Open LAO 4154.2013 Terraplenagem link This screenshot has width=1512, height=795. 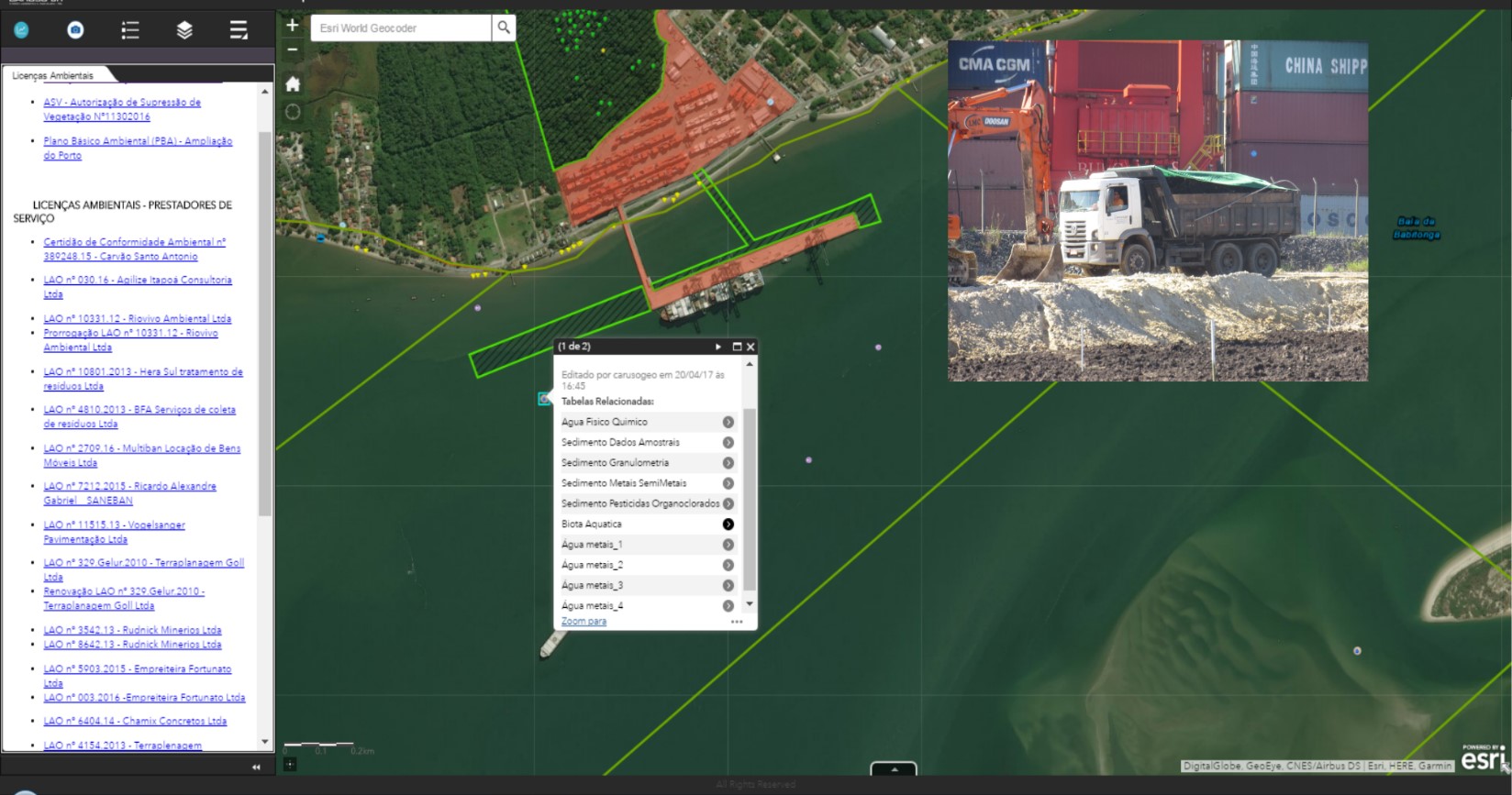(123, 745)
